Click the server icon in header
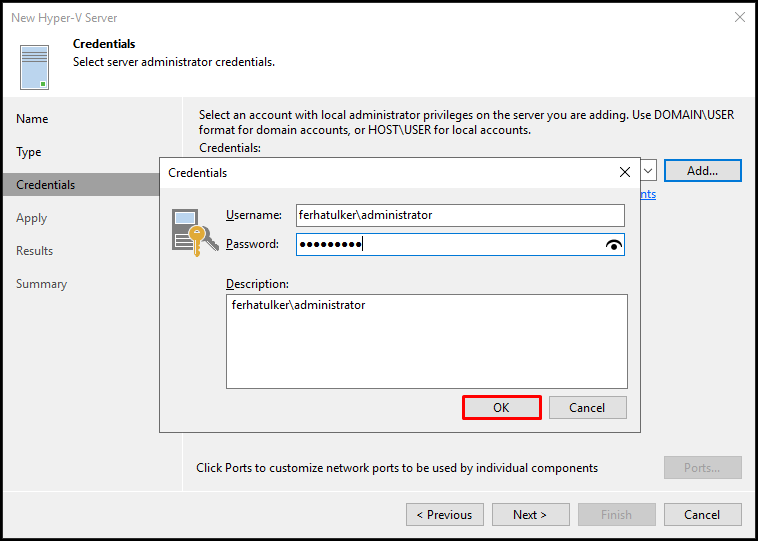Screen dimensions: 758x541 [x=34, y=67]
